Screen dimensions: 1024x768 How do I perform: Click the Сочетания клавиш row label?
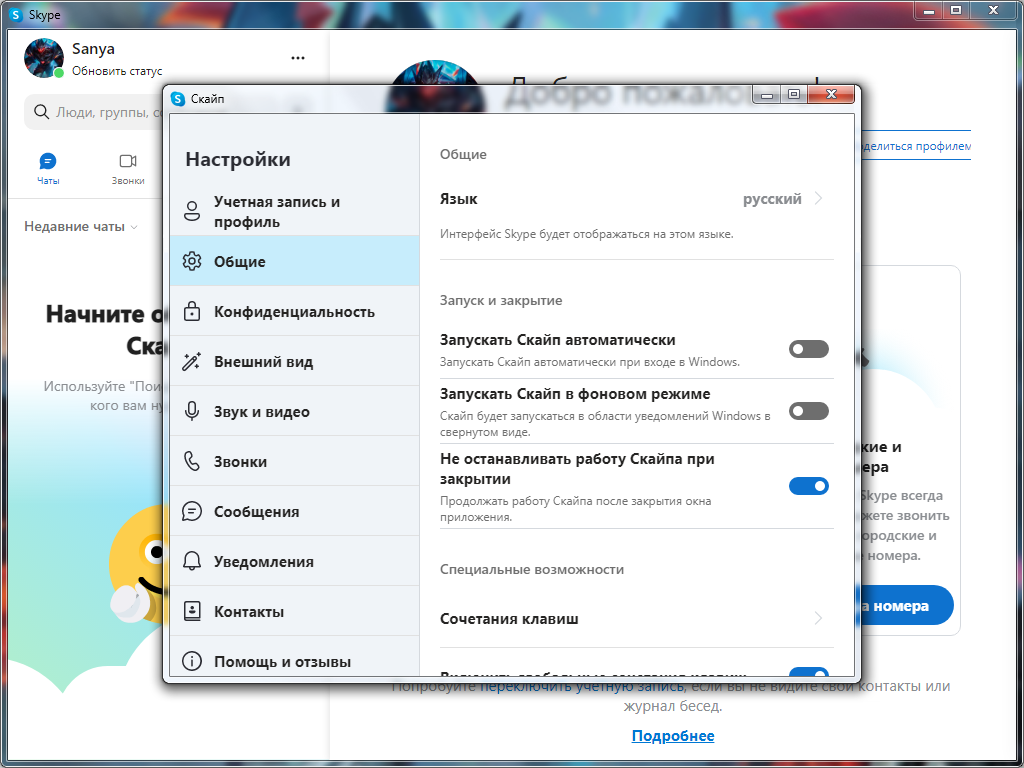click(509, 618)
